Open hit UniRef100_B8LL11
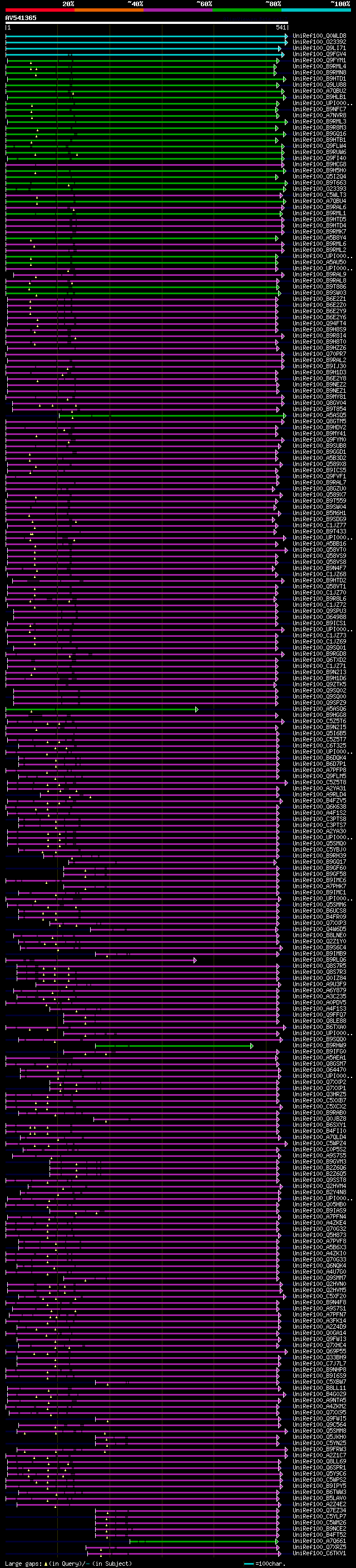 (319, 1388)
